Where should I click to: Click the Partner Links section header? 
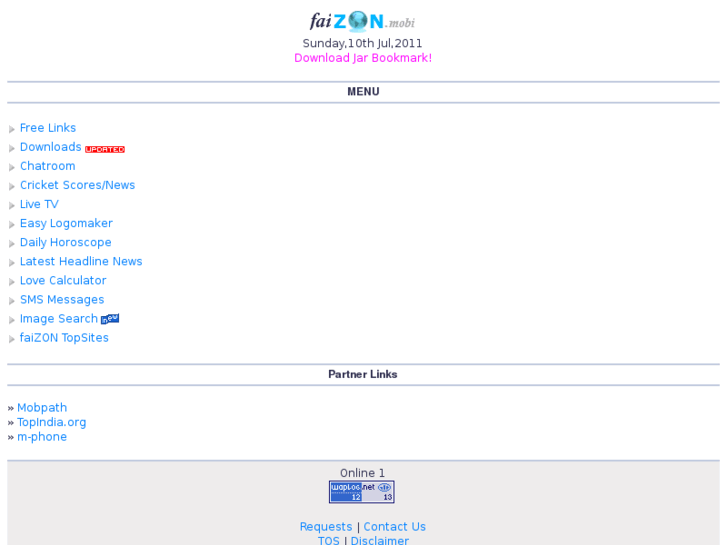[x=363, y=374]
